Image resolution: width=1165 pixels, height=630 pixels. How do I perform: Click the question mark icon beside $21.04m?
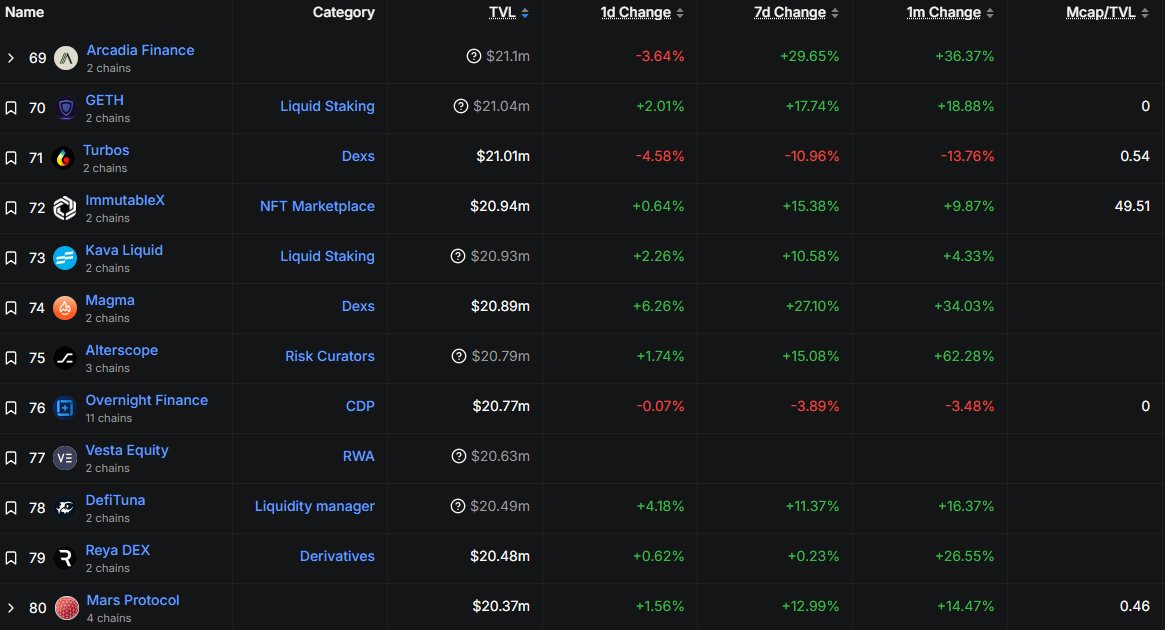coord(461,106)
